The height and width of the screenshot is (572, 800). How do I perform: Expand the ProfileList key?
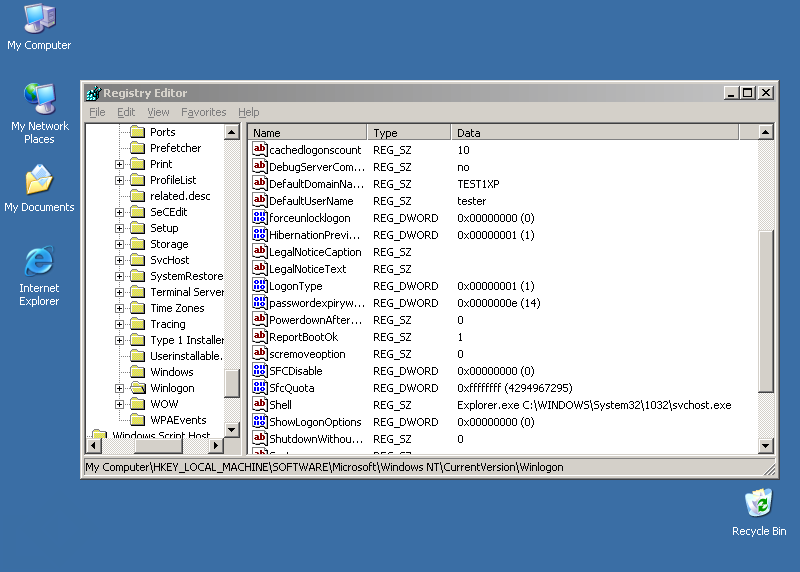coord(119,180)
